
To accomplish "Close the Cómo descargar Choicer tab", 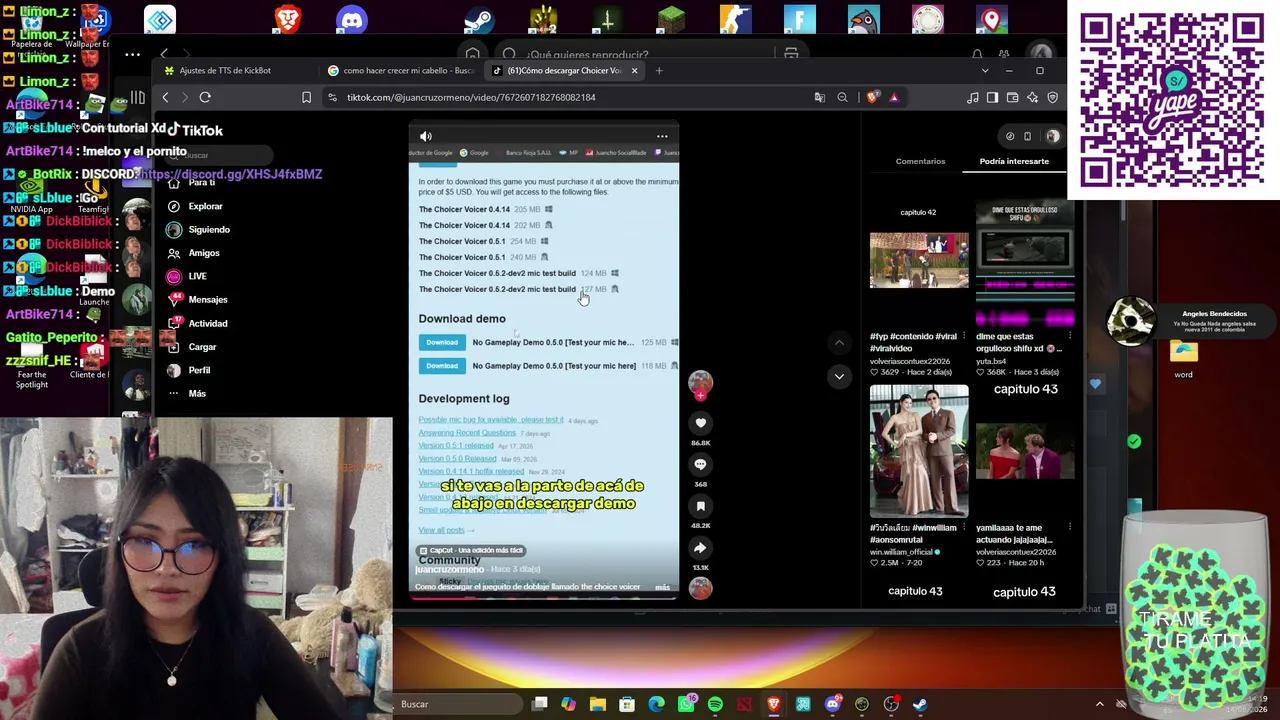I will [634, 70].
